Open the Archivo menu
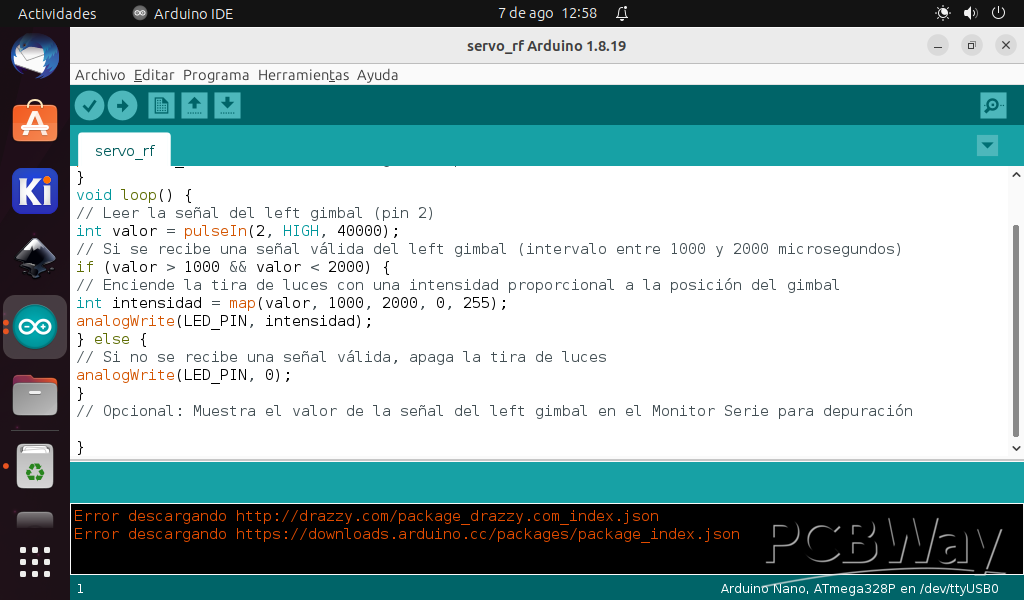The image size is (1024, 600). tap(102, 75)
